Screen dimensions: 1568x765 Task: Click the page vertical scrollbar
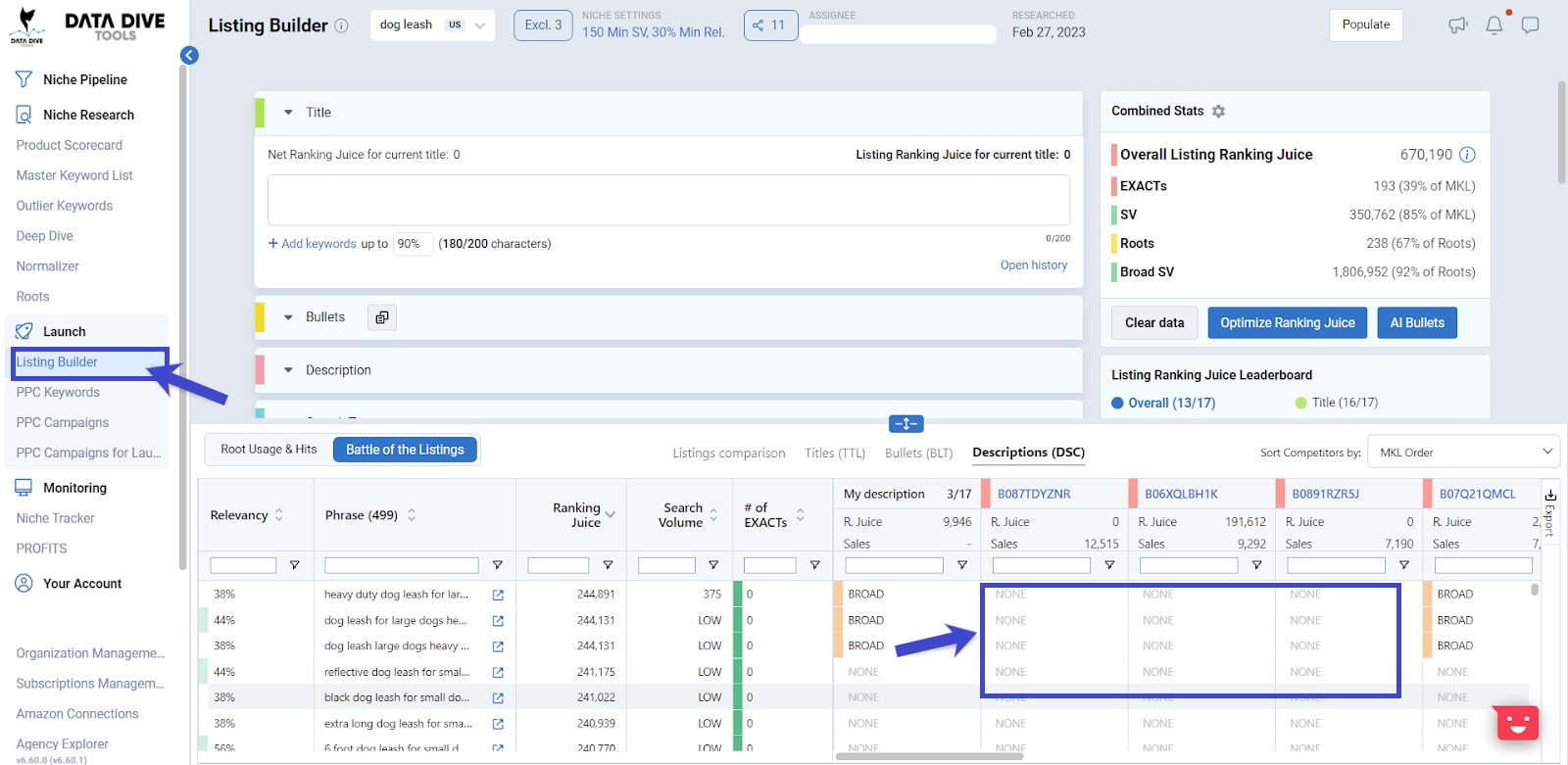coord(1562,132)
